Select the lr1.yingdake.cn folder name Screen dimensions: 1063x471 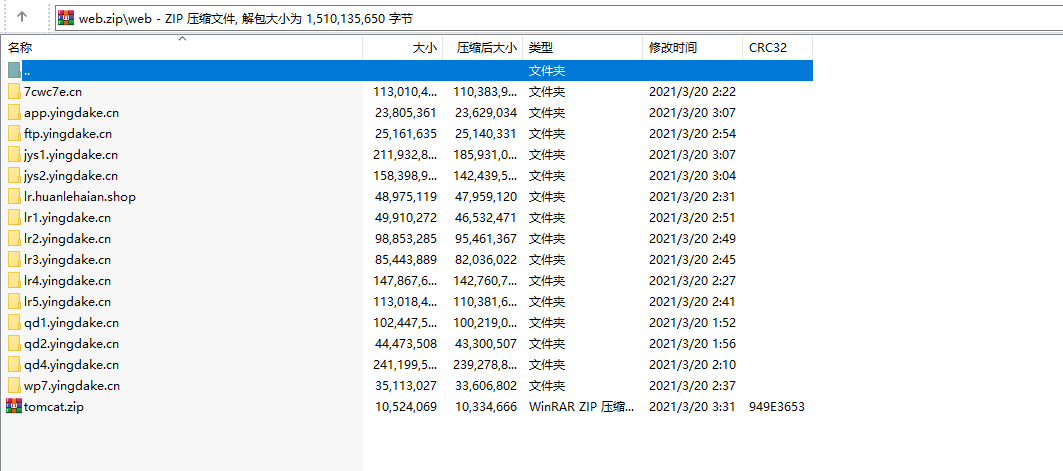[x=67, y=218]
